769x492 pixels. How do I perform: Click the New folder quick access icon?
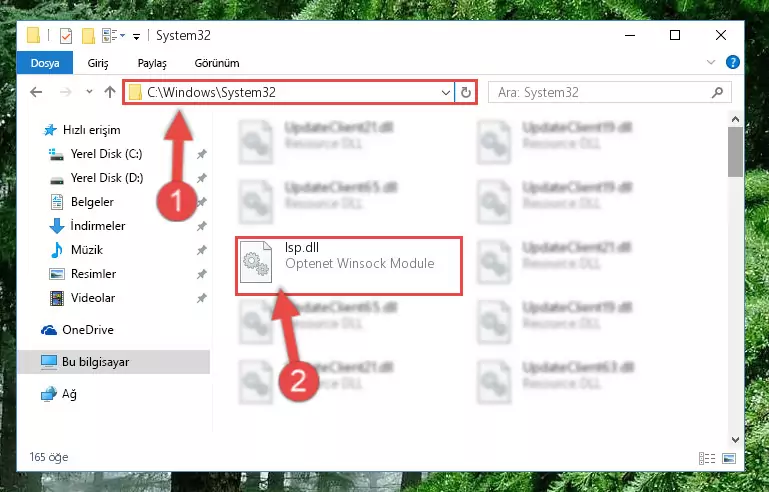pyautogui.click(x=88, y=35)
